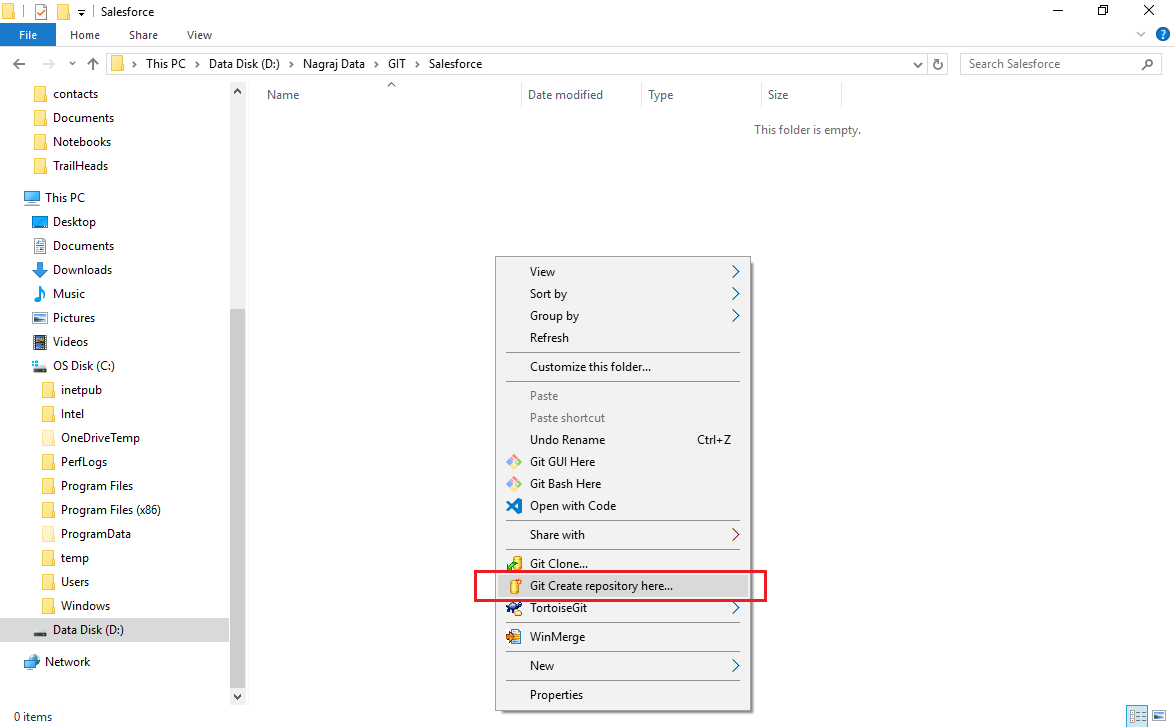Refresh the address bar location
The height and width of the screenshot is (727, 1174).
click(x=937, y=64)
